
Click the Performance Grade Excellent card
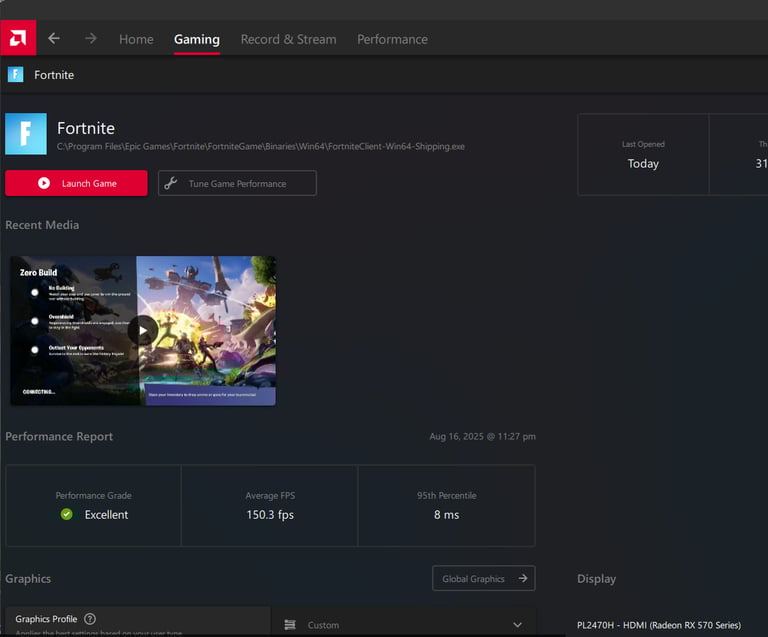point(93,505)
